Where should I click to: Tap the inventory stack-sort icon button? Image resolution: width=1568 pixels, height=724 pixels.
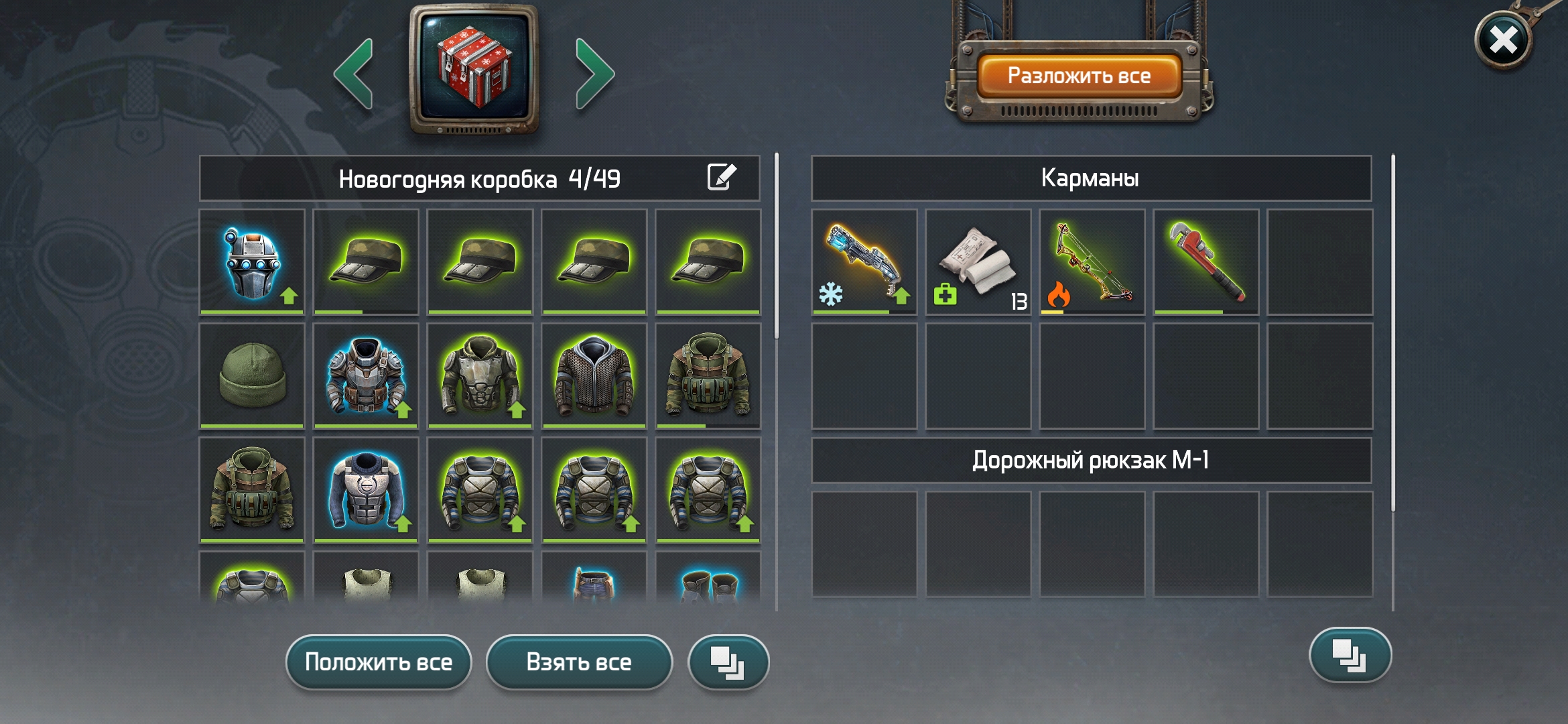point(1350,655)
